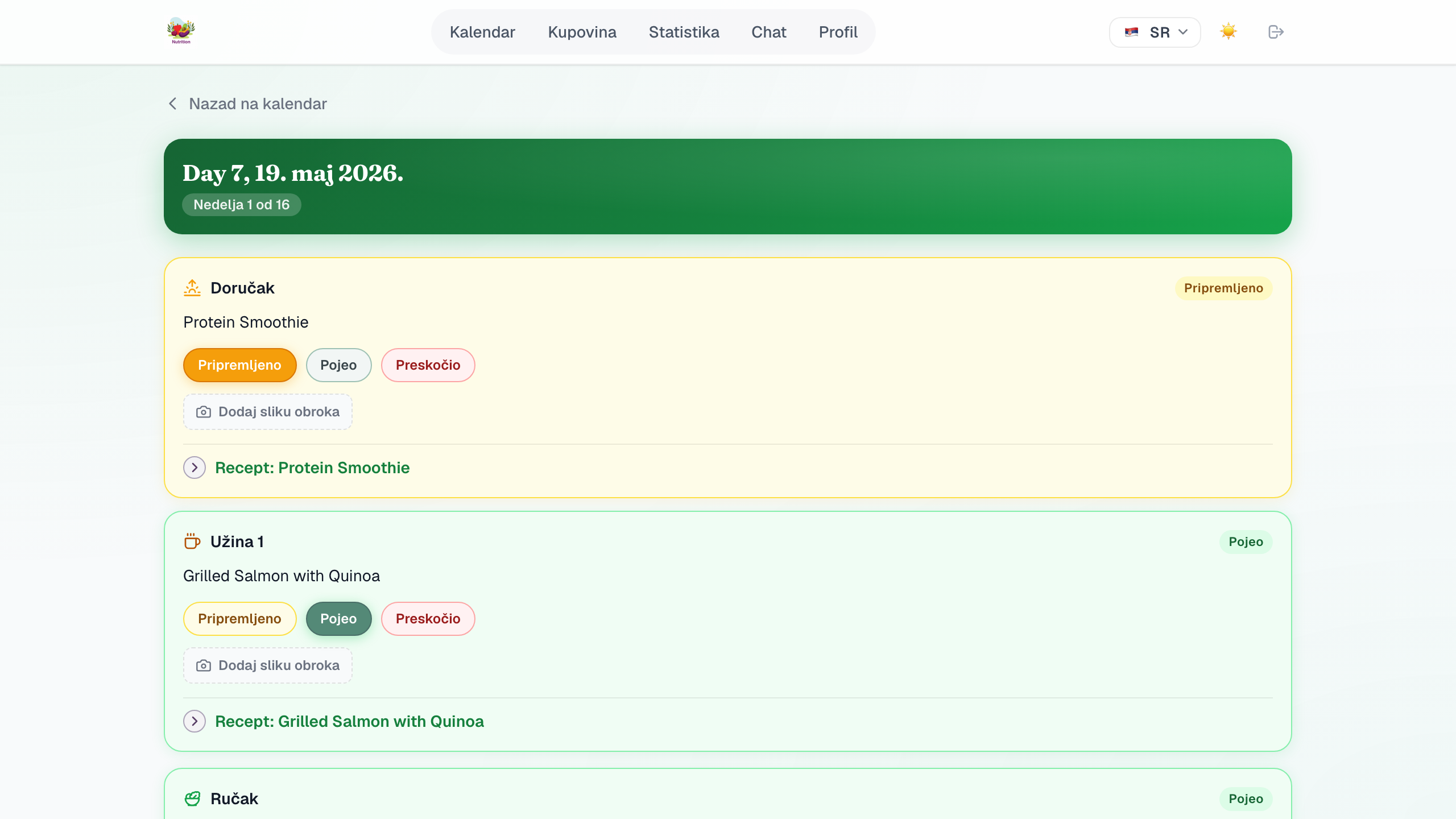Expand the Protein Smoothie recipe chevron
The height and width of the screenshot is (819, 1456).
point(195,468)
